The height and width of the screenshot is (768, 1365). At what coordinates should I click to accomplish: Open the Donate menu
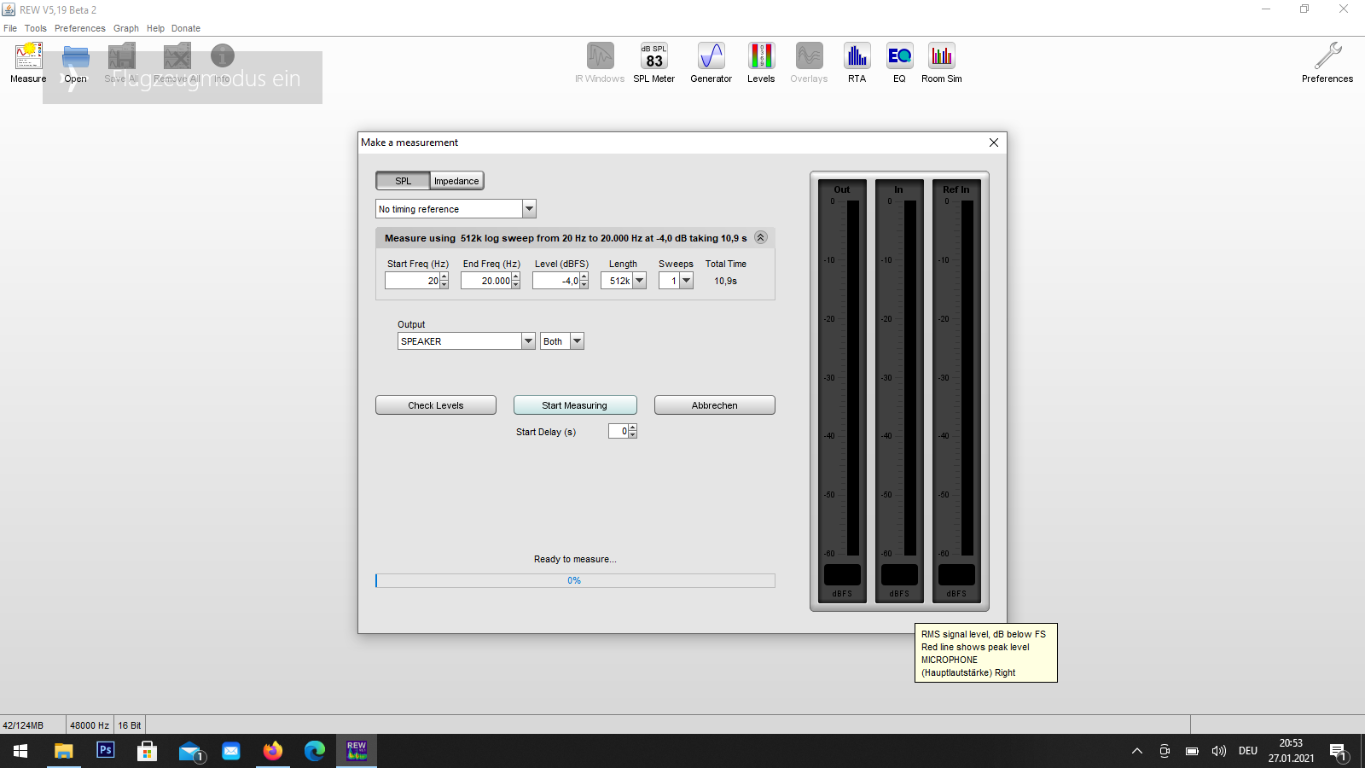pos(186,28)
